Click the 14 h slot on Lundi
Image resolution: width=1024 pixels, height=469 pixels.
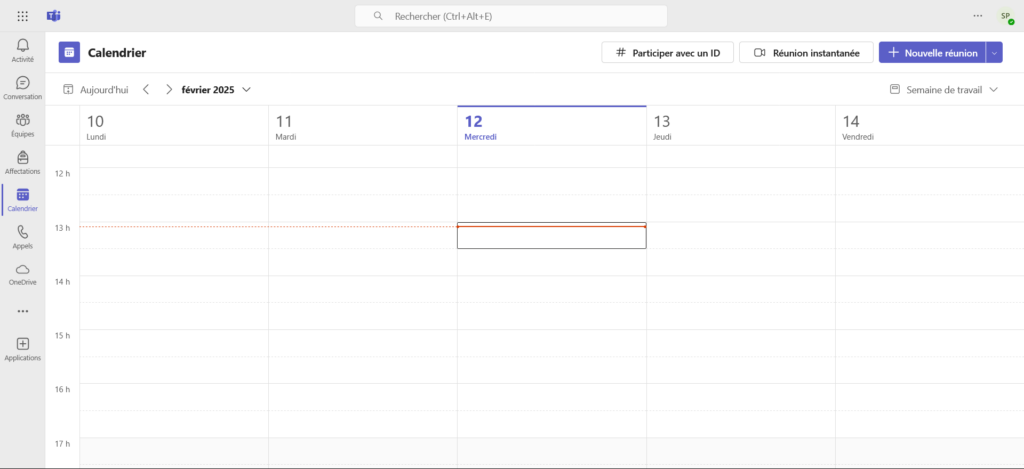pyautogui.click(x=174, y=289)
